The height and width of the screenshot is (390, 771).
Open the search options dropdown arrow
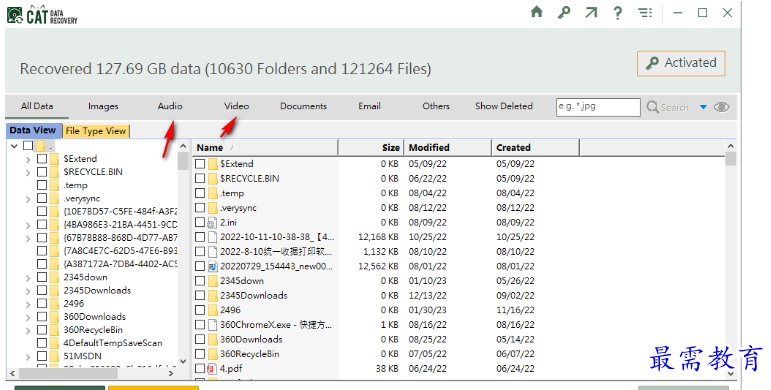(703, 107)
